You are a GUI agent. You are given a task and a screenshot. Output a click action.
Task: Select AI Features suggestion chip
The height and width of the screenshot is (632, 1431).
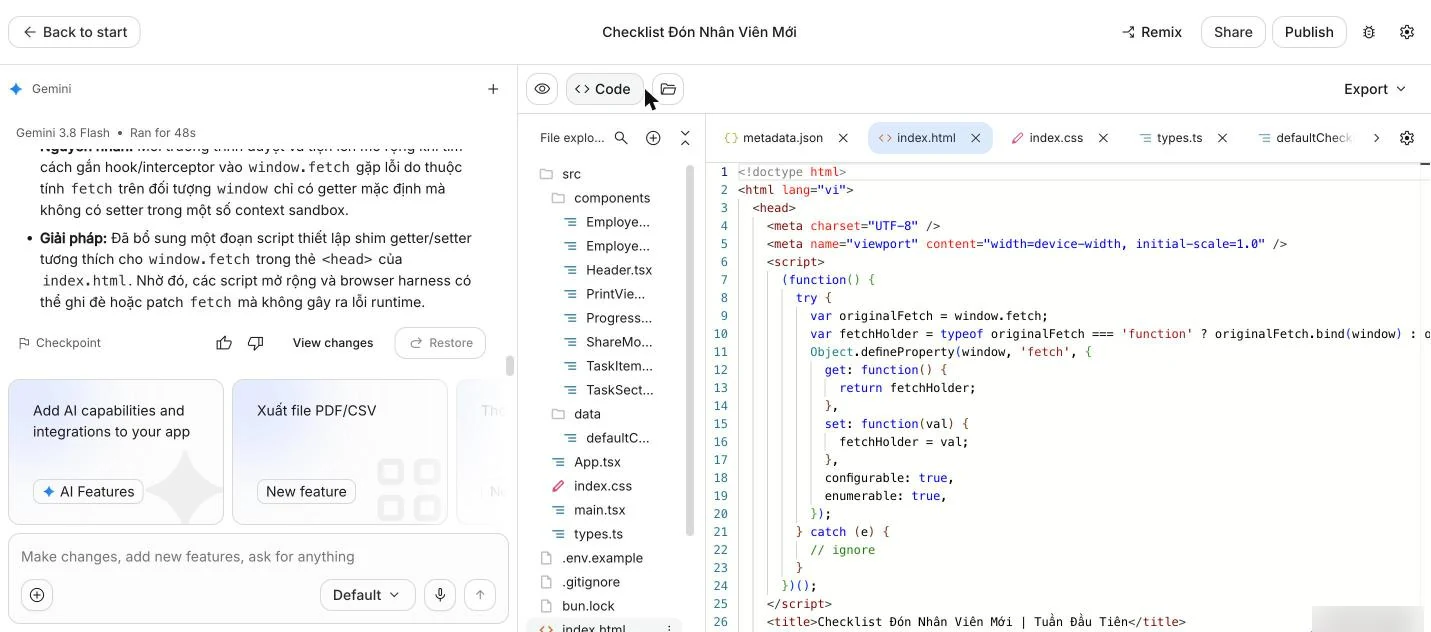pyautogui.click(x=88, y=491)
